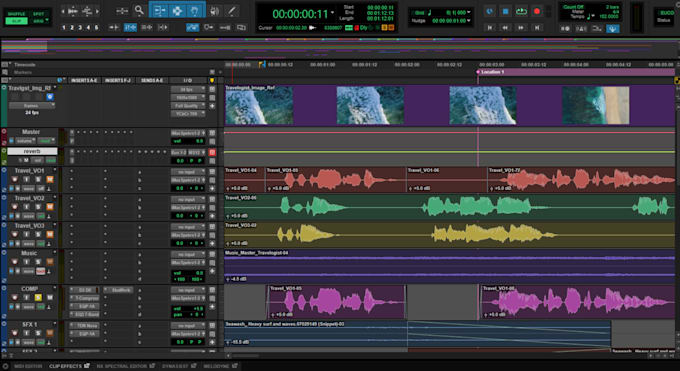Record-enable the Travel_VO1 track

click(15, 180)
